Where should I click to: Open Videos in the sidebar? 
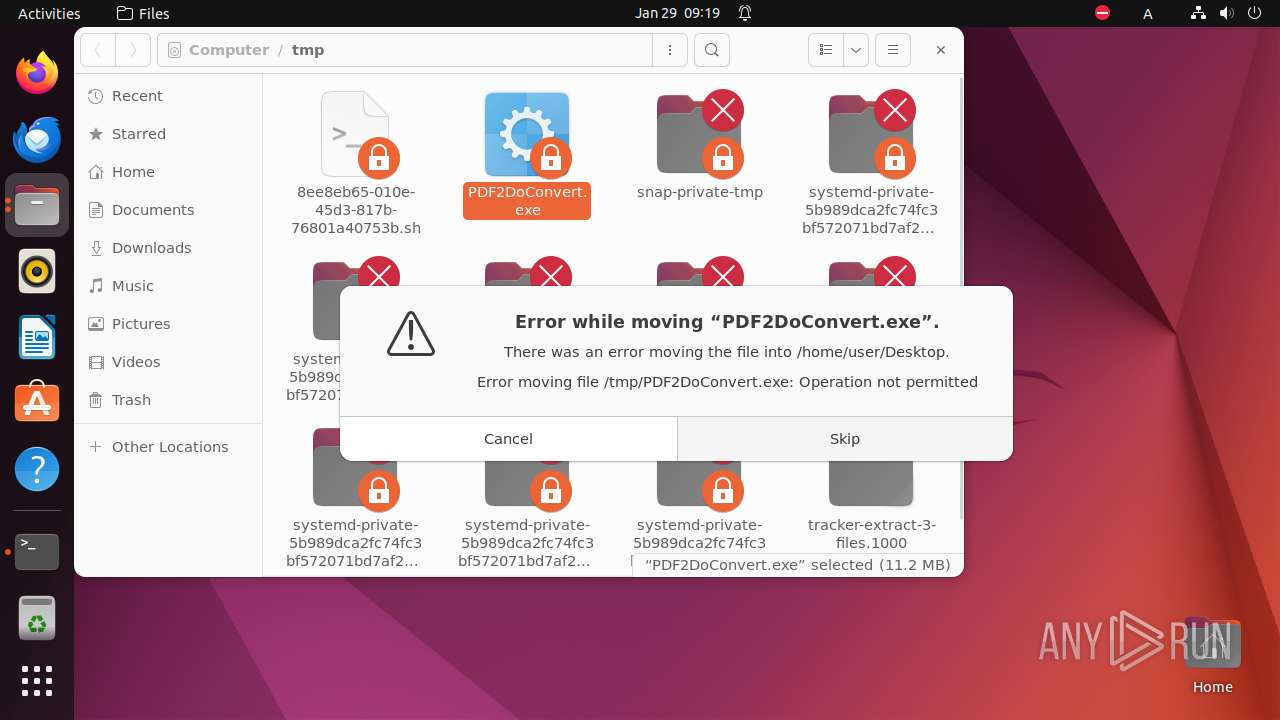pyautogui.click(x=168, y=362)
